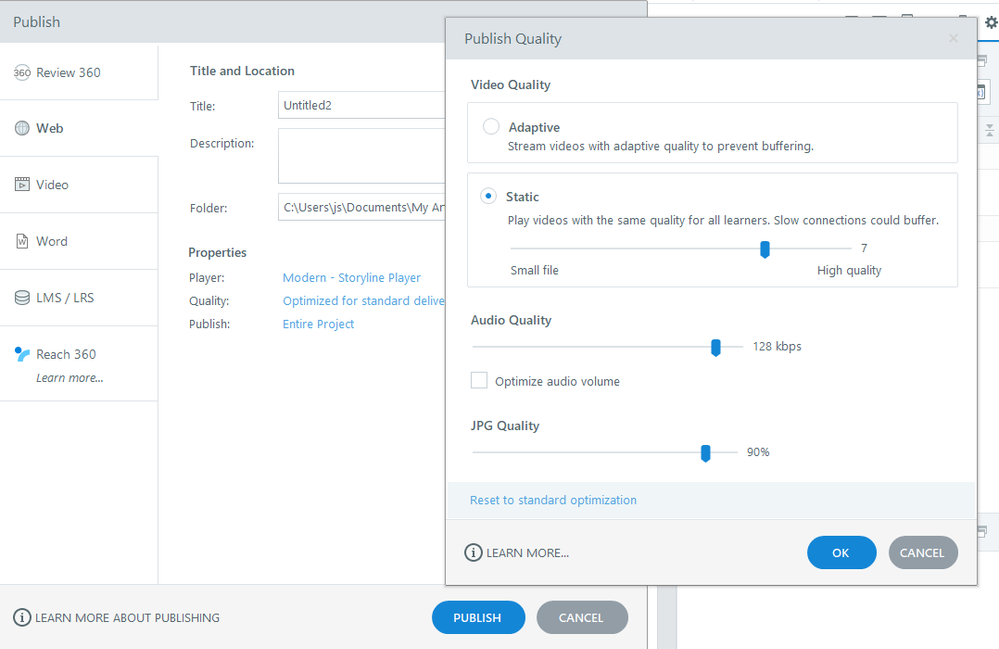Click the Review 360 icon in sidebar
Image resolution: width=999 pixels, height=649 pixels.
[22, 72]
